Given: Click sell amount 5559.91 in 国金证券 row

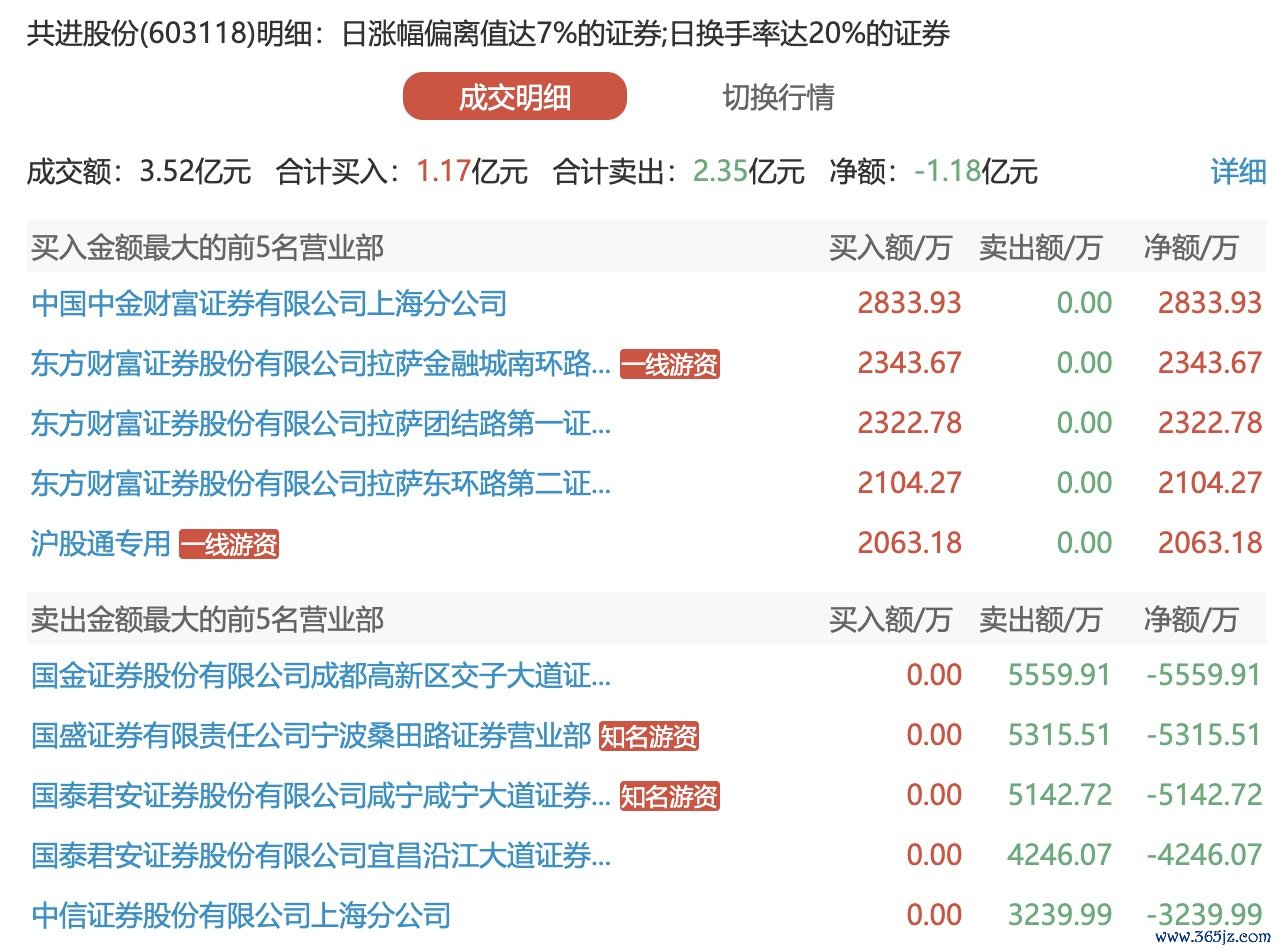Looking at the screenshot, I should (x=1059, y=676).
